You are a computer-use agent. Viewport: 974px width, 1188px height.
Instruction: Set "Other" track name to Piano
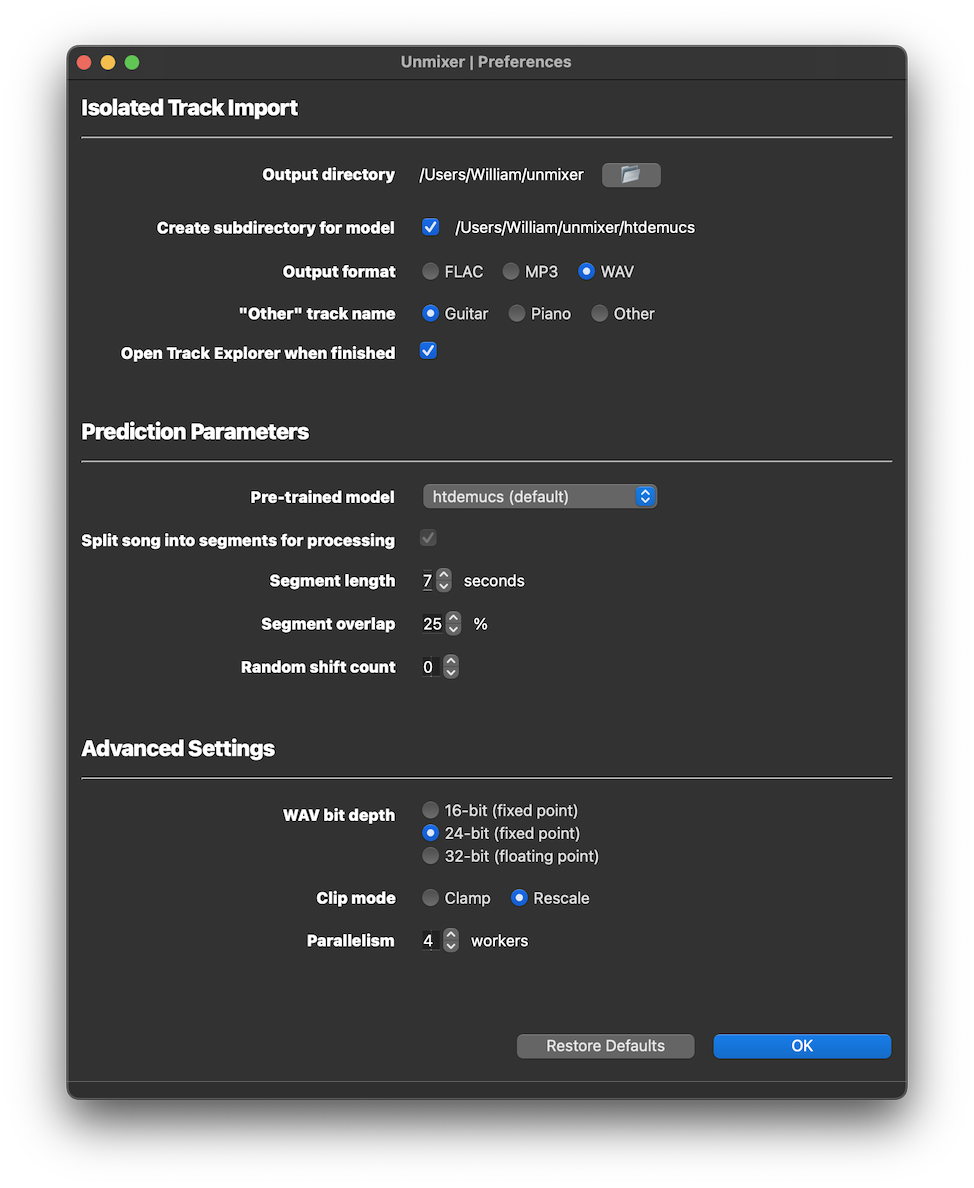(x=516, y=313)
